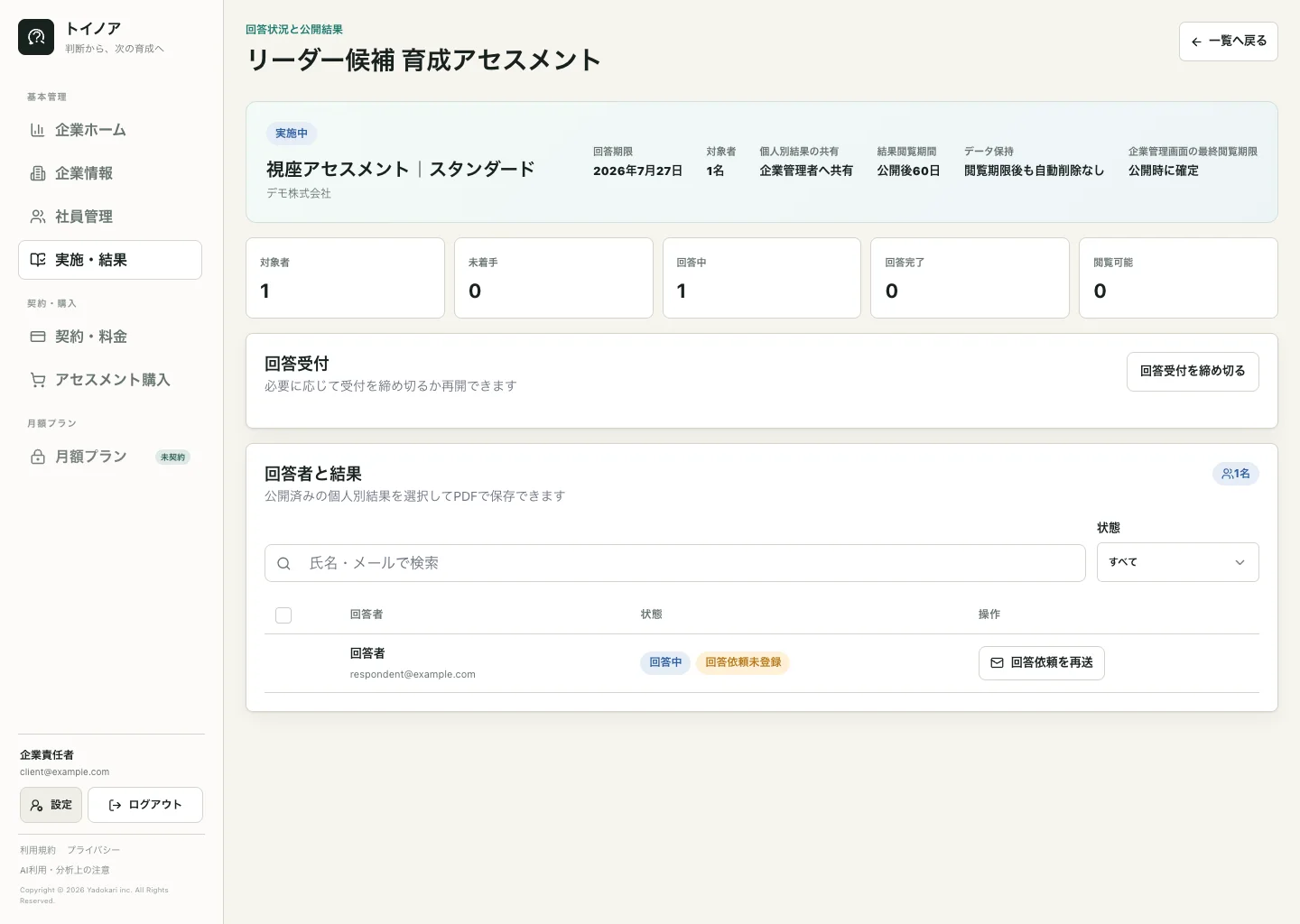Click the 社員管理 people icon
This screenshot has width=1300, height=924.
click(38, 217)
